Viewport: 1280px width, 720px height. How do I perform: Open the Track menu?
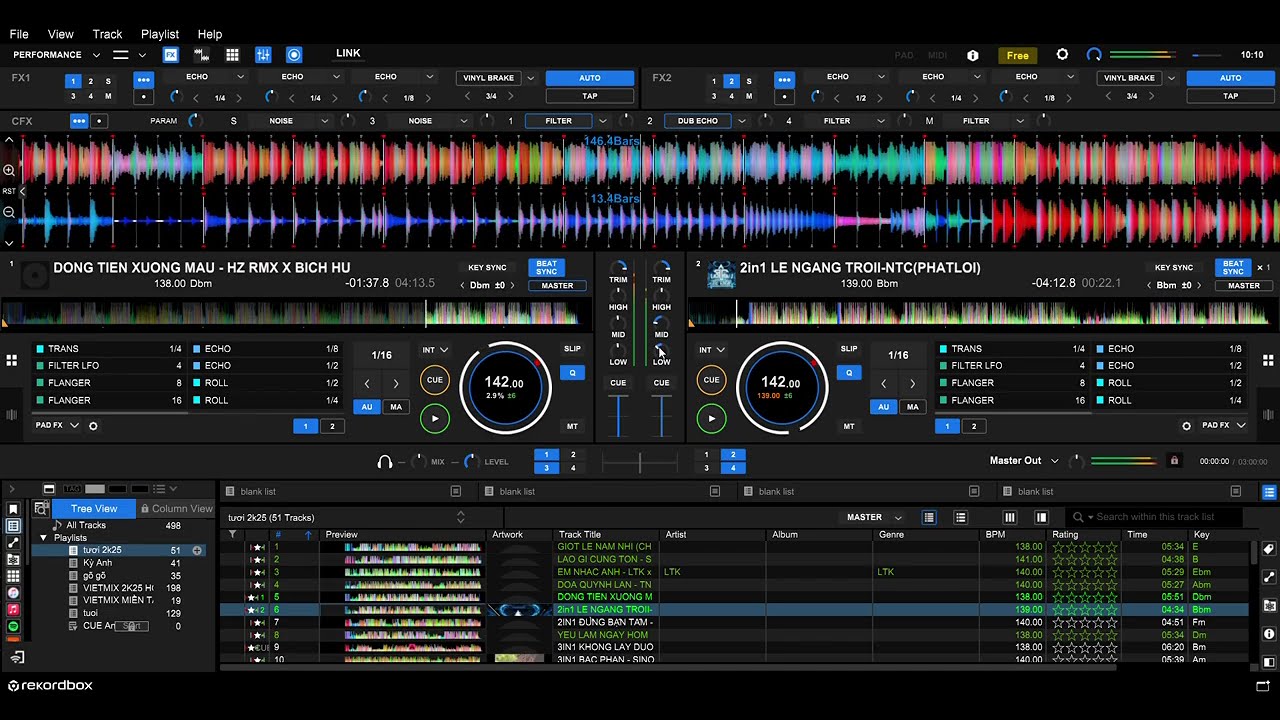(x=107, y=34)
